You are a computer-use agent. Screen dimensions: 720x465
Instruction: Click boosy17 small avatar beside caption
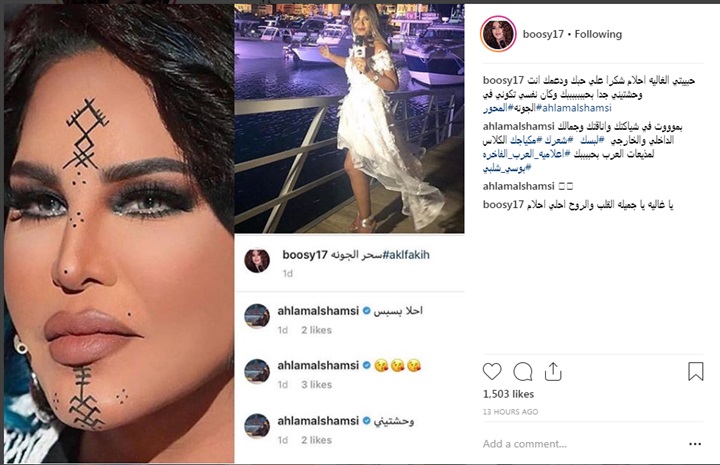click(257, 260)
